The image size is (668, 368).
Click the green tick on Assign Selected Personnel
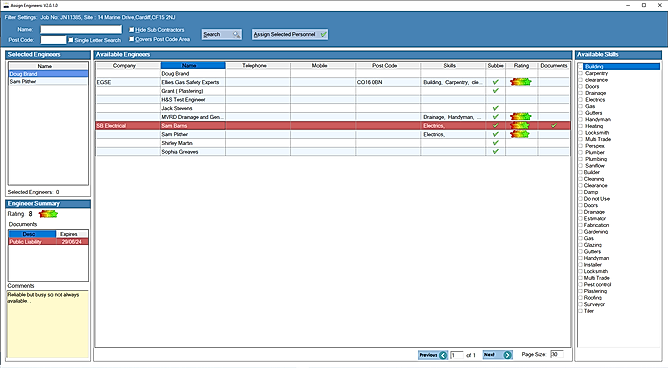(x=323, y=34)
